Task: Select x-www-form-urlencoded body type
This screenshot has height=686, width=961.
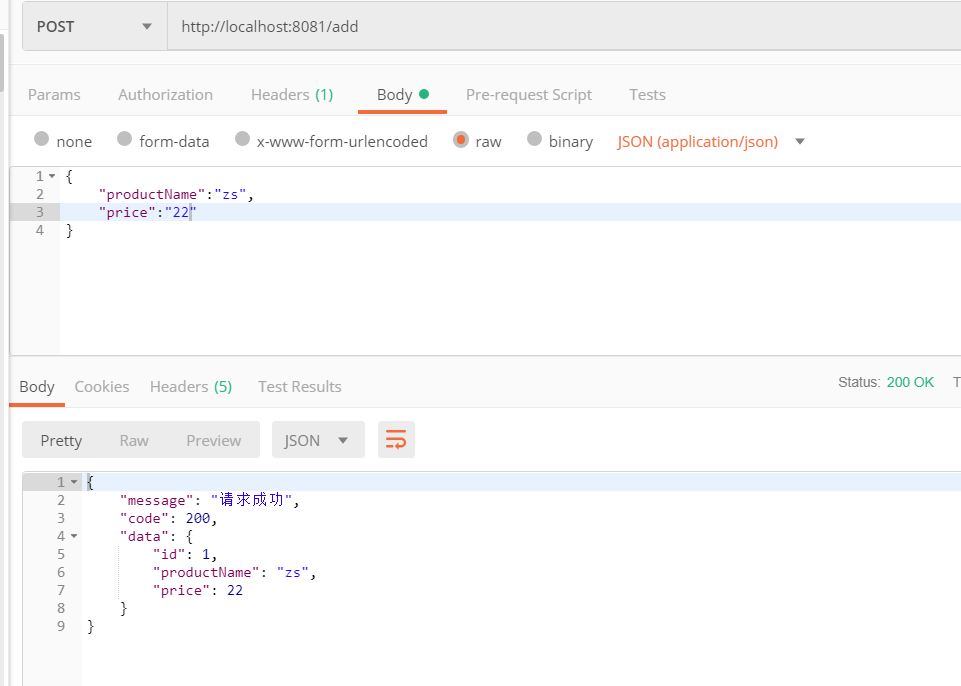Action: [x=331, y=141]
